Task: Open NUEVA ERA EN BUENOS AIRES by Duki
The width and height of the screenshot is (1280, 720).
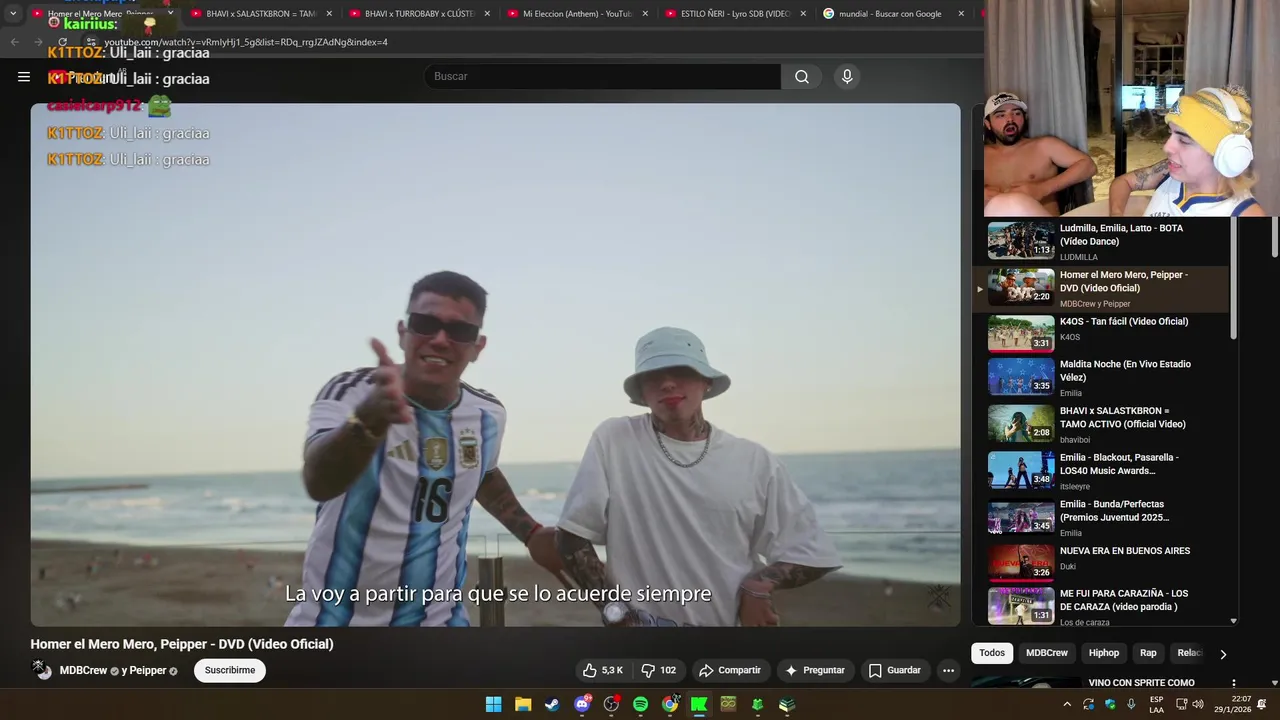Action: point(1100,562)
